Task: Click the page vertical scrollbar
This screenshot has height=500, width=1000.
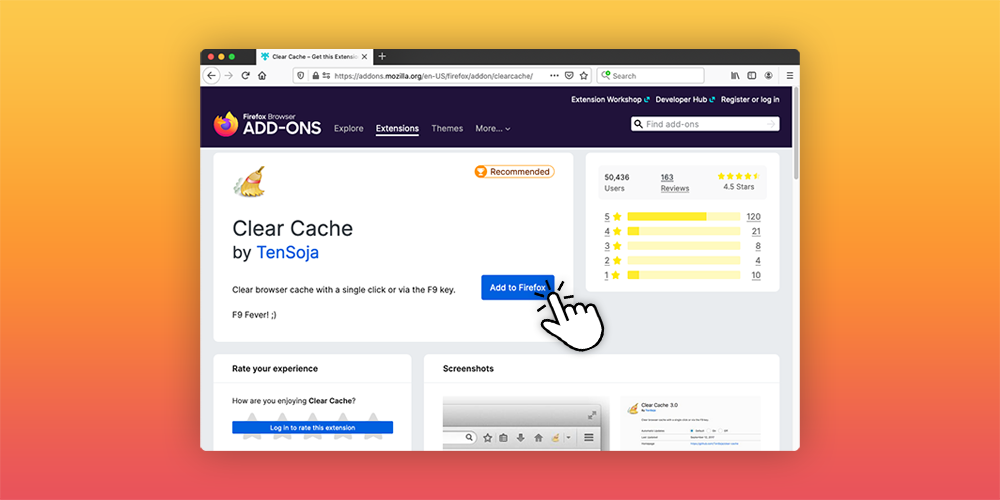Action: click(x=796, y=134)
